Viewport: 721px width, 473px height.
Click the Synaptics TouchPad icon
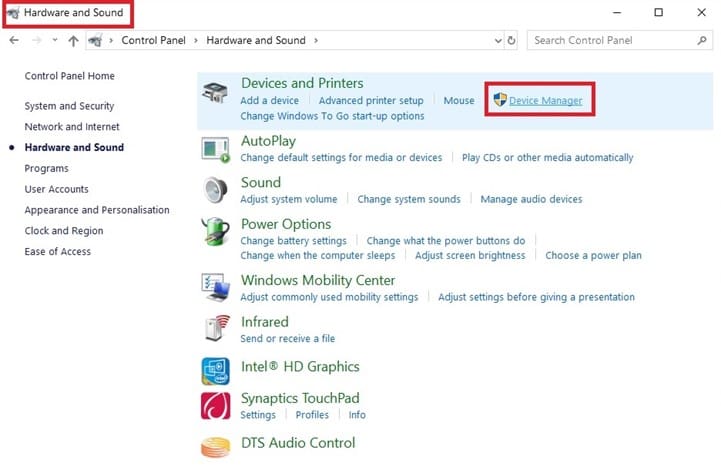pyautogui.click(x=215, y=405)
